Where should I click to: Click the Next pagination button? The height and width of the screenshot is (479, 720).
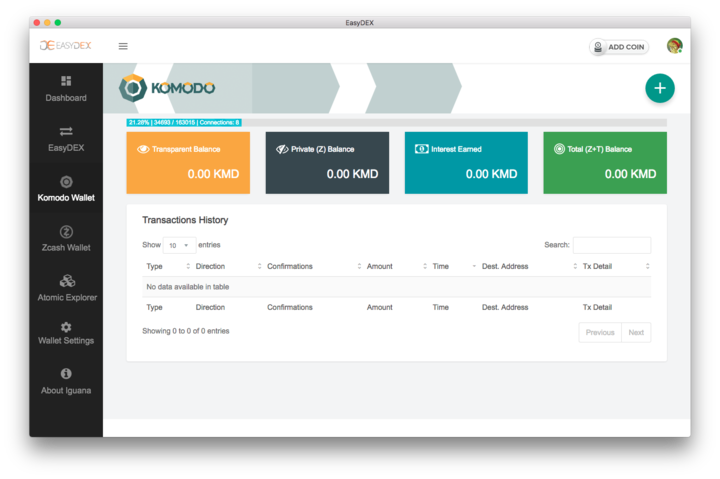tap(636, 332)
